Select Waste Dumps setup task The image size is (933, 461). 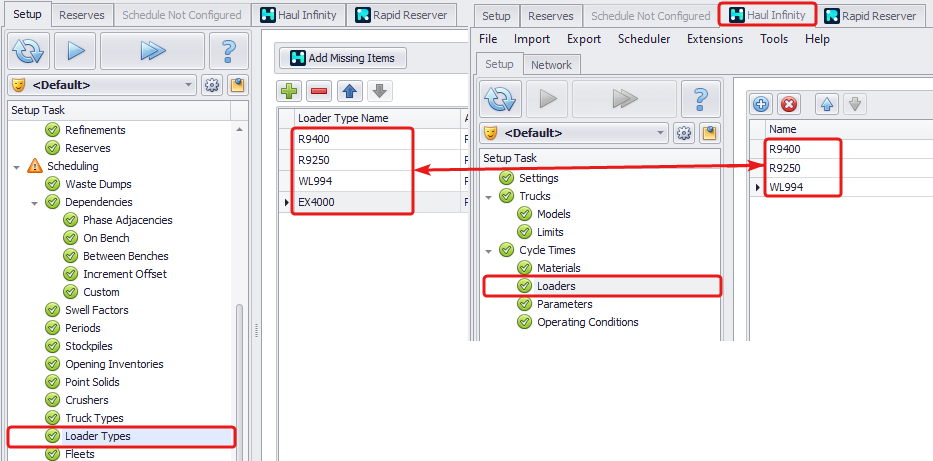(98, 184)
